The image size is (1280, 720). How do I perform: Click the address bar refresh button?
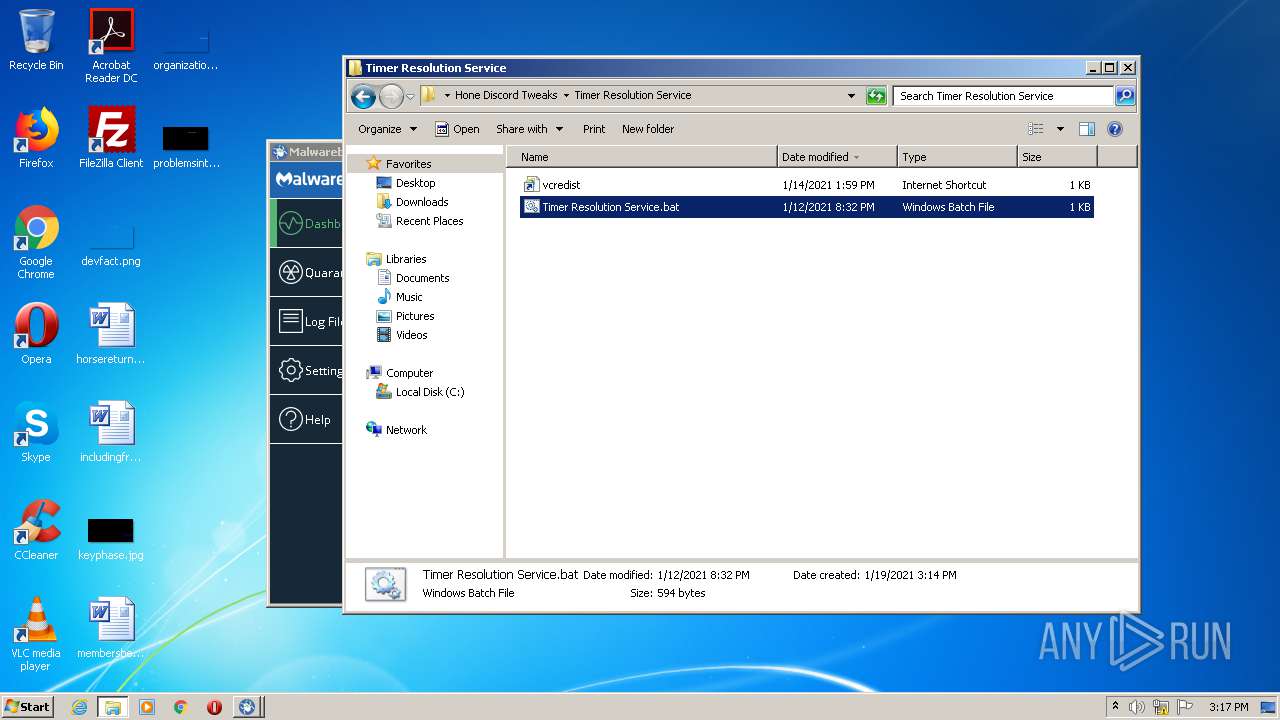pos(876,96)
